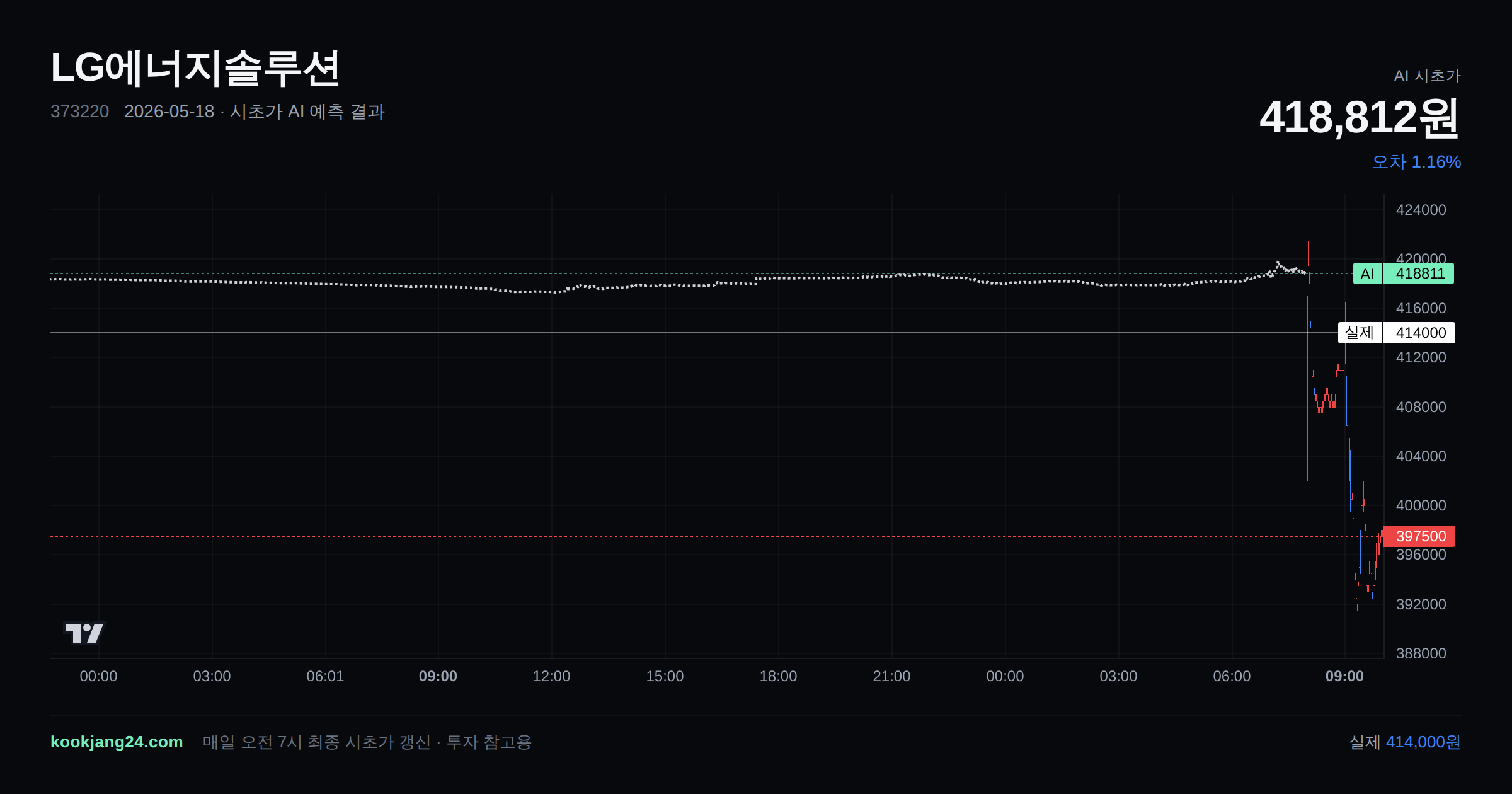
Task: Click the red 397500 current price label
Action: tap(1419, 536)
